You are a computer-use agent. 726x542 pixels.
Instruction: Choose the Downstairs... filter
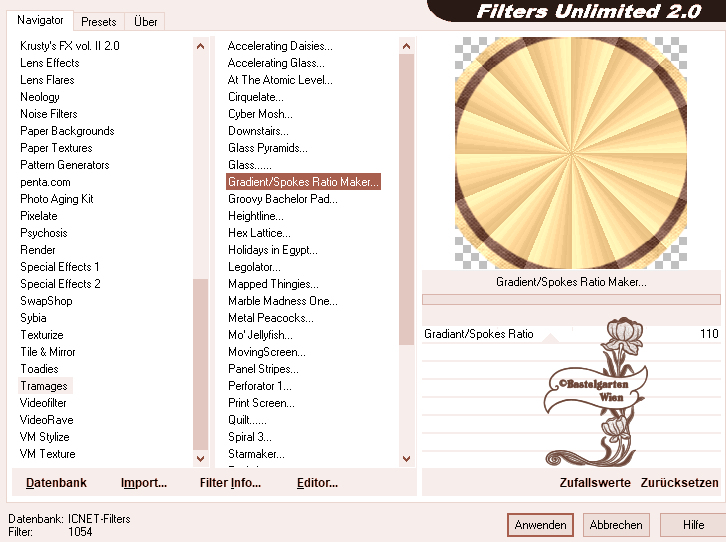click(258, 131)
